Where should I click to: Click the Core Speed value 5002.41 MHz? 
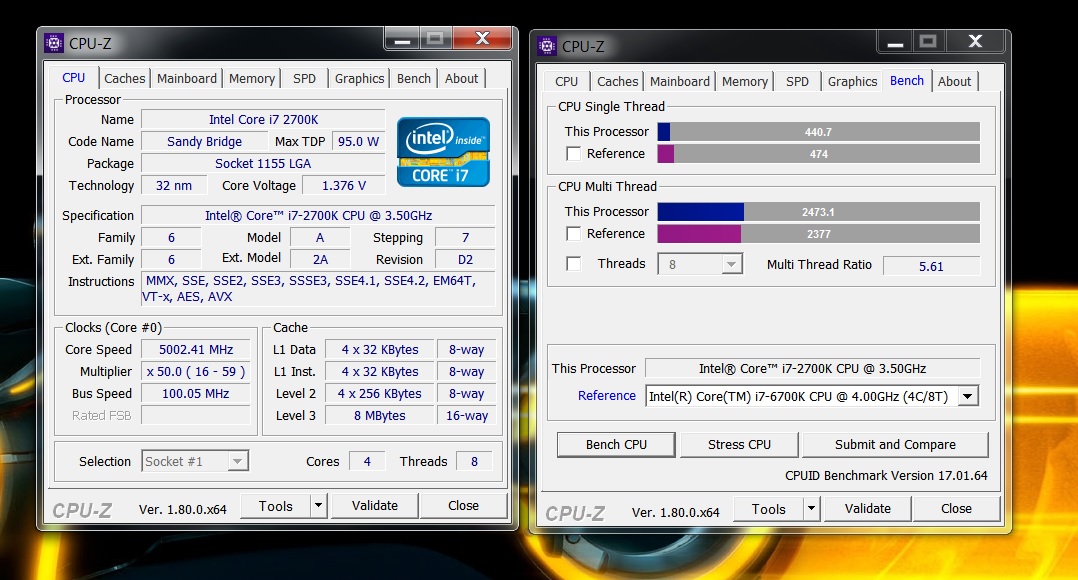point(196,350)
